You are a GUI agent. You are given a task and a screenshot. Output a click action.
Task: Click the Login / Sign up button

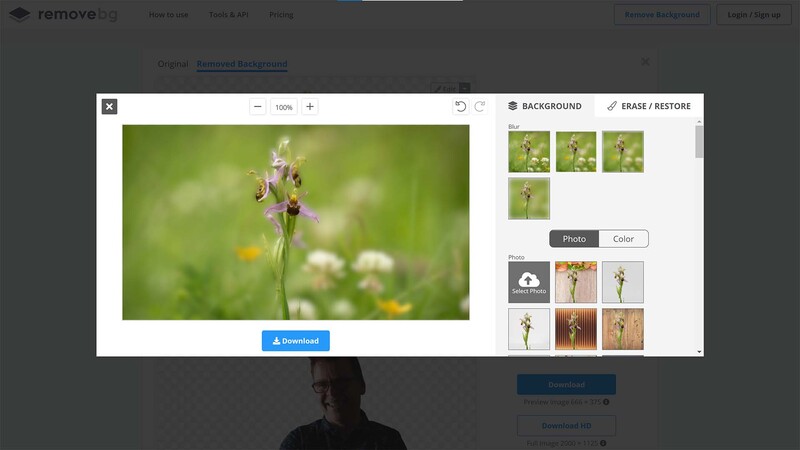tap(754, 15)
